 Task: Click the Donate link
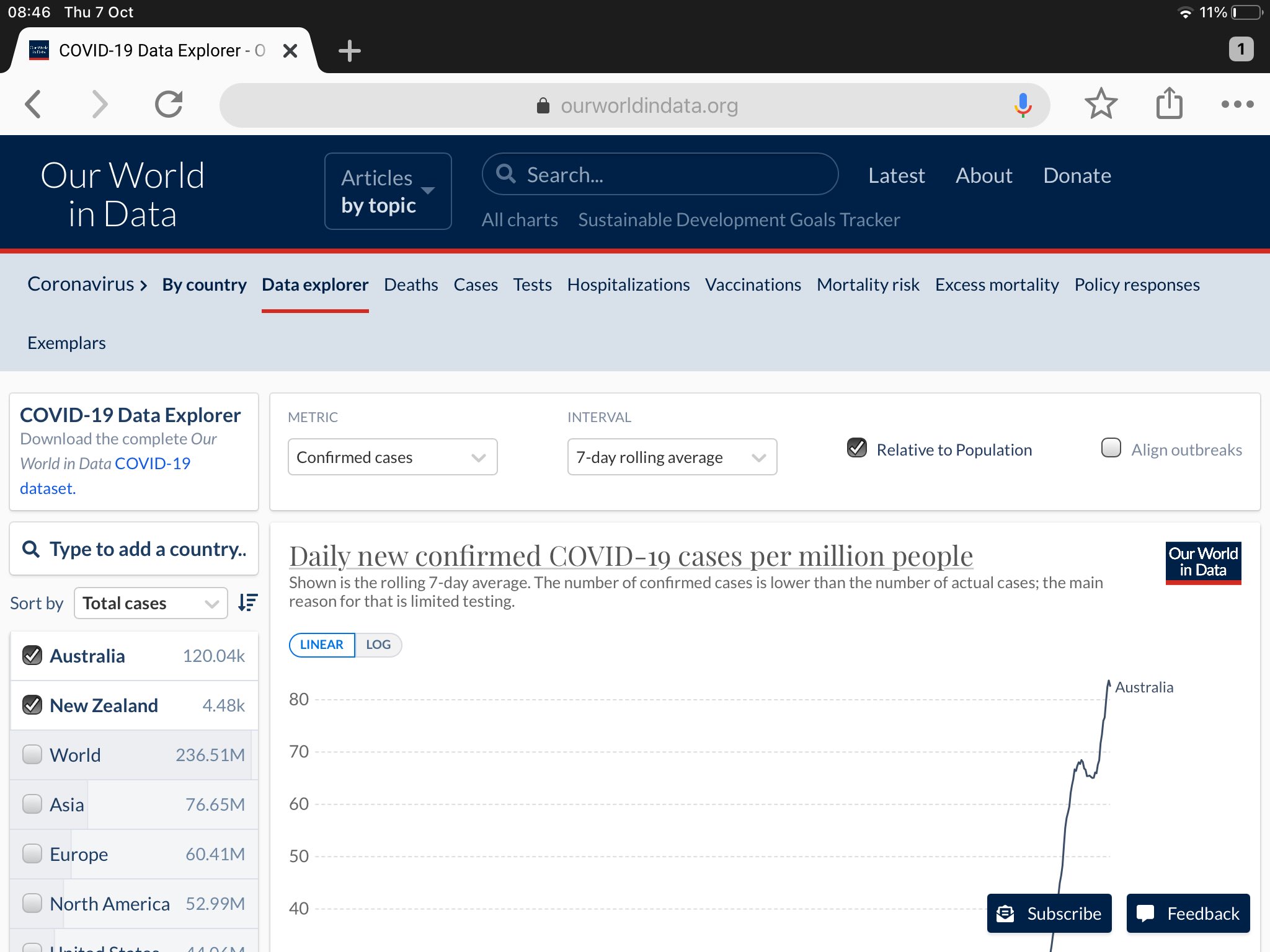tap(1077, 175)
